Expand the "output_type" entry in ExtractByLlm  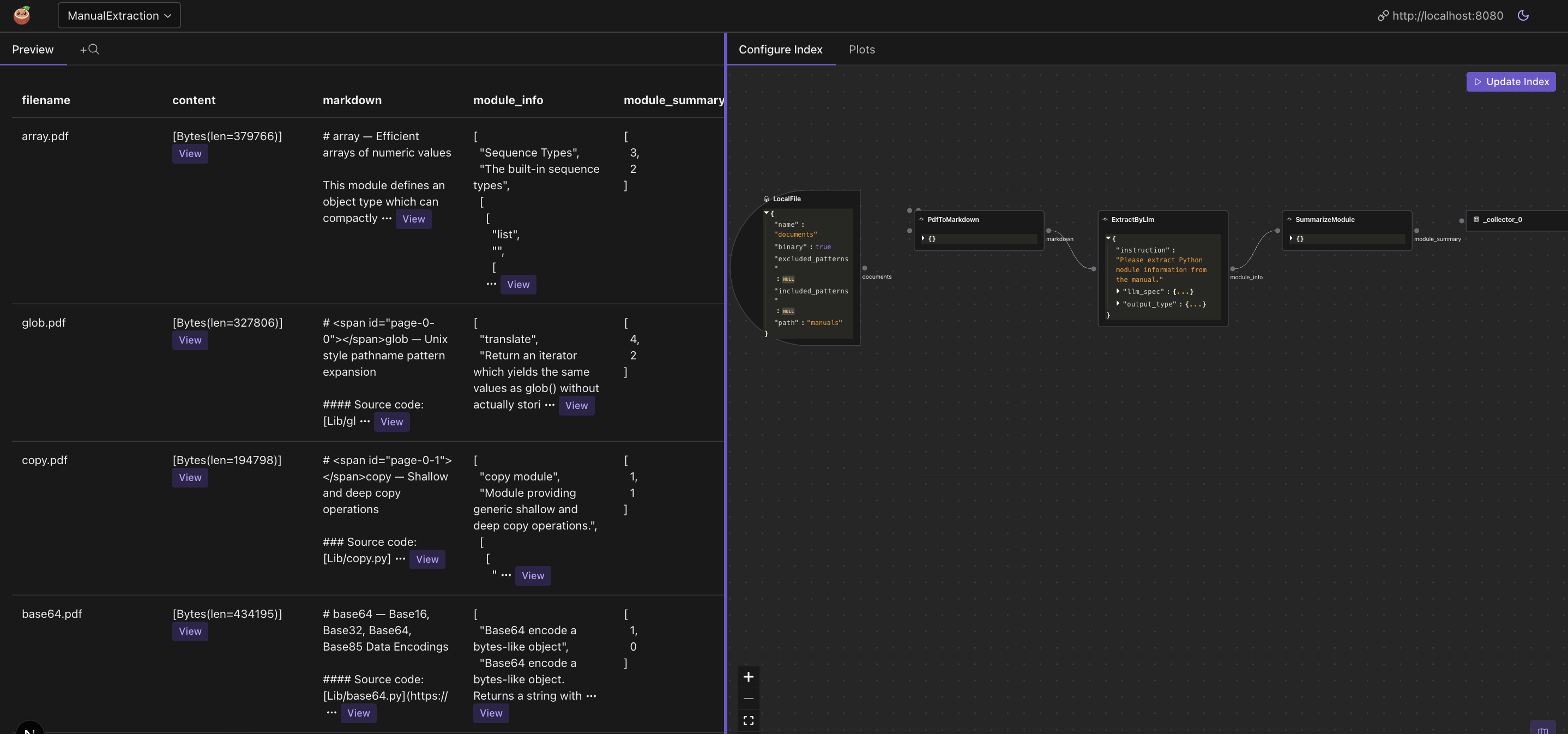1118,304
